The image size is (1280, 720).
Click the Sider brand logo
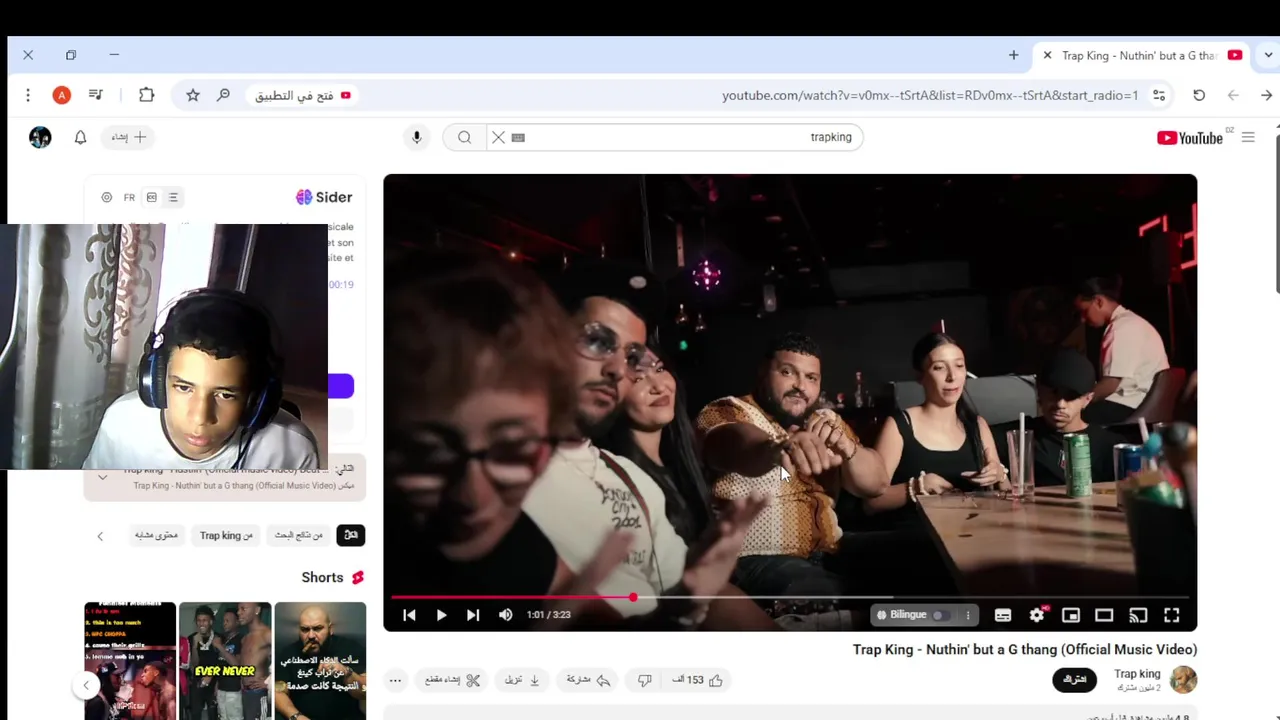click(x=324, y=197)
